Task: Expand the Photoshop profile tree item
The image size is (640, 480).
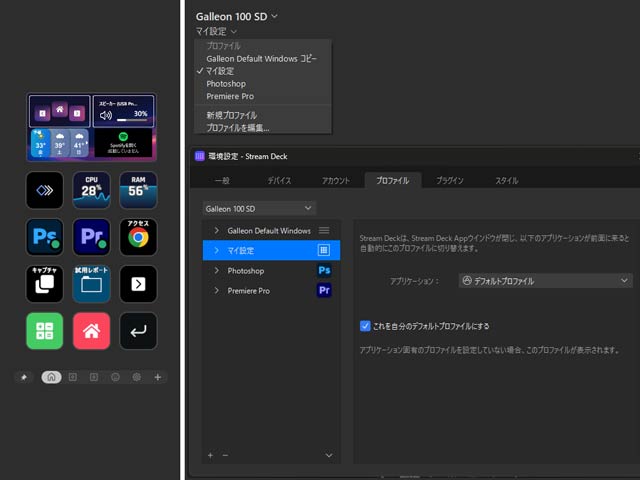Action: click(x=217, y=271)
